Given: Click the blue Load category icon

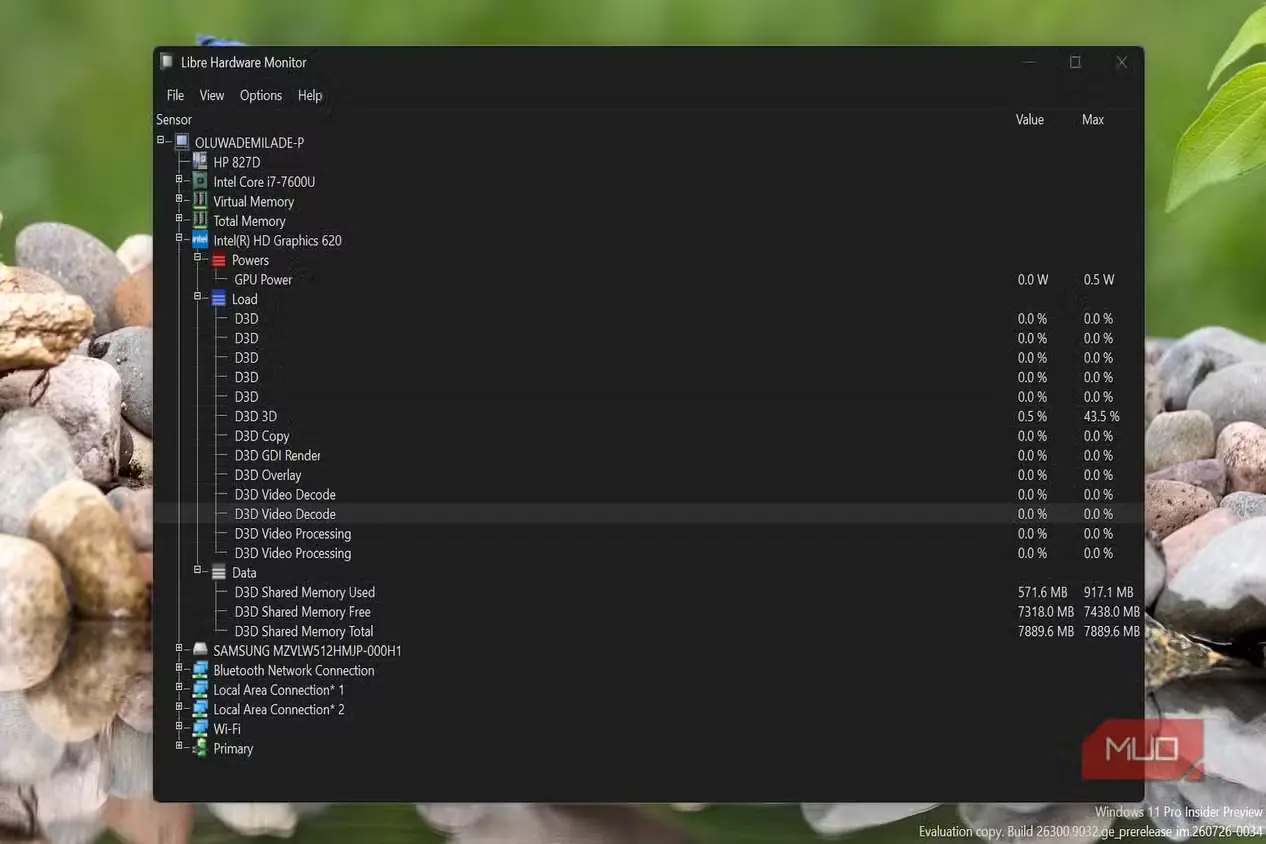Looking at the screenshot, I should [x=219, y=299].
